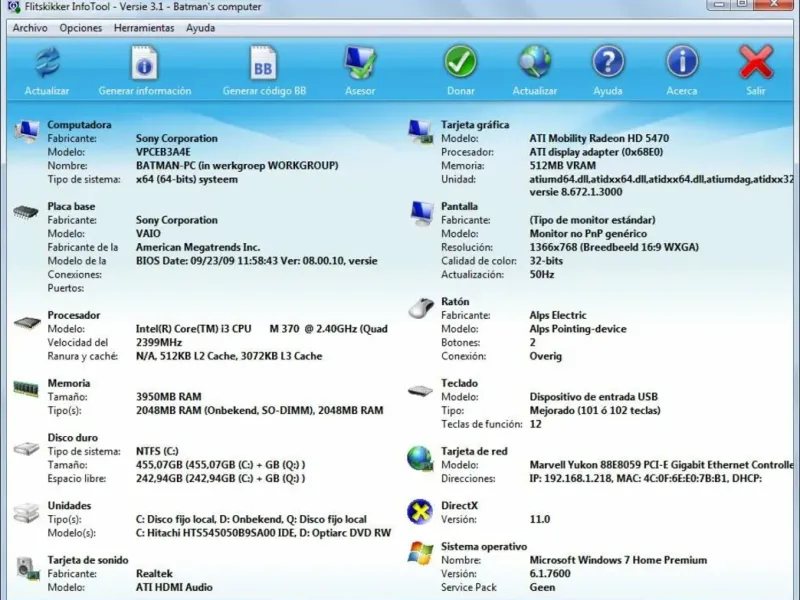Screen dimensions: 800x600
Task: Click the Hitachi HTS545050B9SA00 model value
Action: (x=263, y=533)
